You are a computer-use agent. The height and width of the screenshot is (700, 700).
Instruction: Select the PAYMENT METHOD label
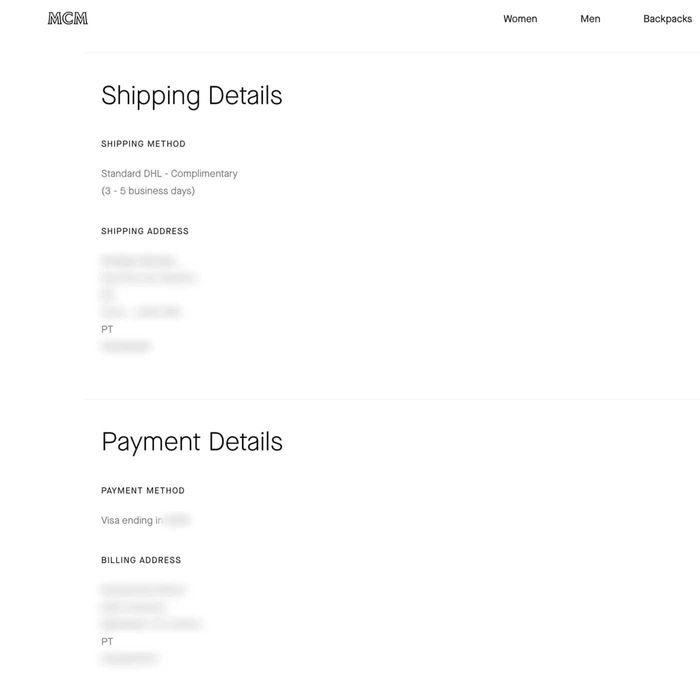tap(143, 491)
